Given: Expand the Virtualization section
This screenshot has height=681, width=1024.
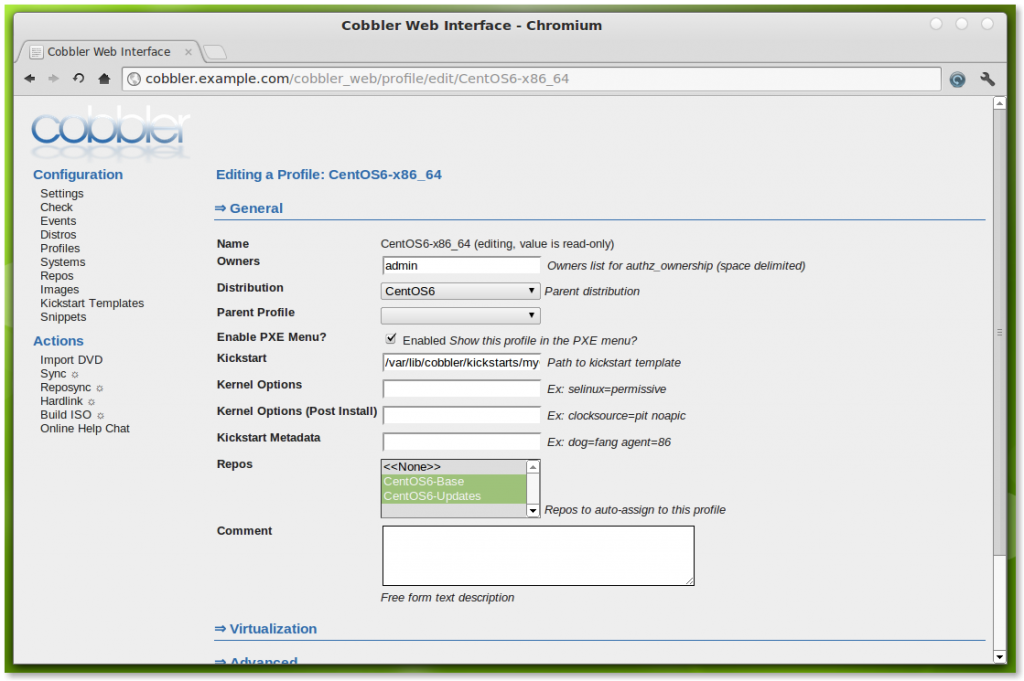Looking at the screenshot, I should point(266,629).
